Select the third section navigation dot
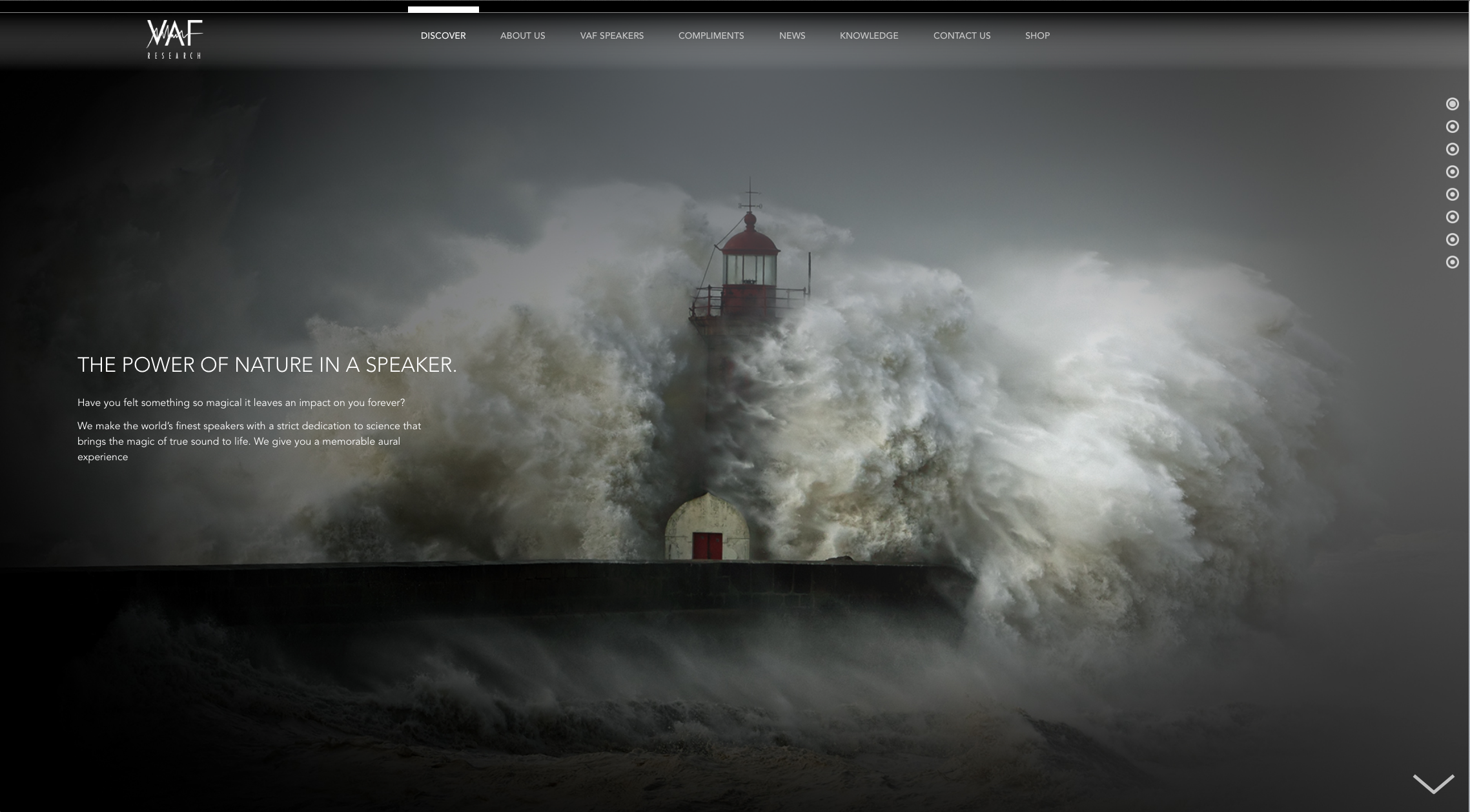The width and height of the screenshot is (1470, 812). coord(1452,149)
